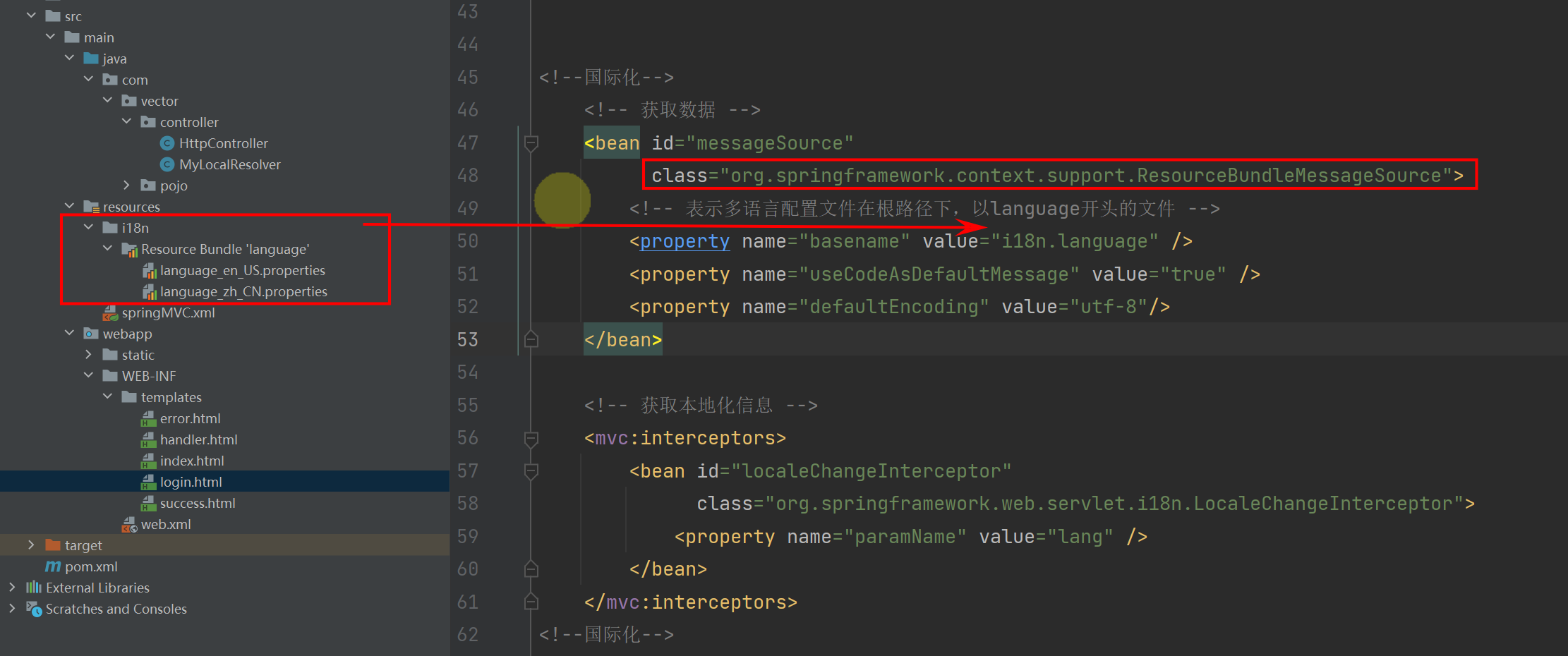Screen dimensions: 1568x656
Task: Click the templates folder icon
Action: (x=129, y=396)
